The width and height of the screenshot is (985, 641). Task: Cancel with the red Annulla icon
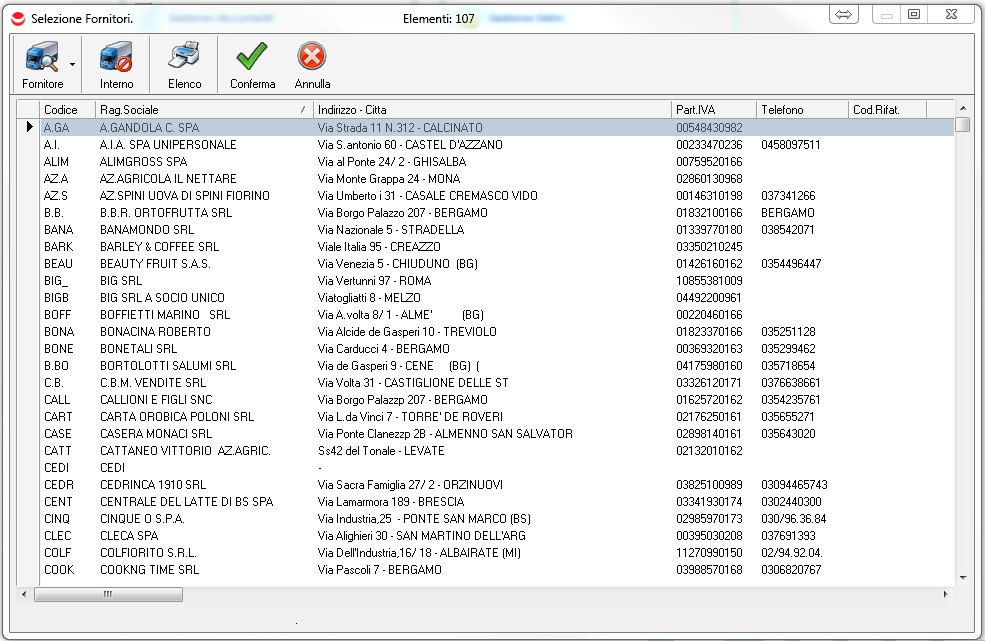tap(312, 58)
